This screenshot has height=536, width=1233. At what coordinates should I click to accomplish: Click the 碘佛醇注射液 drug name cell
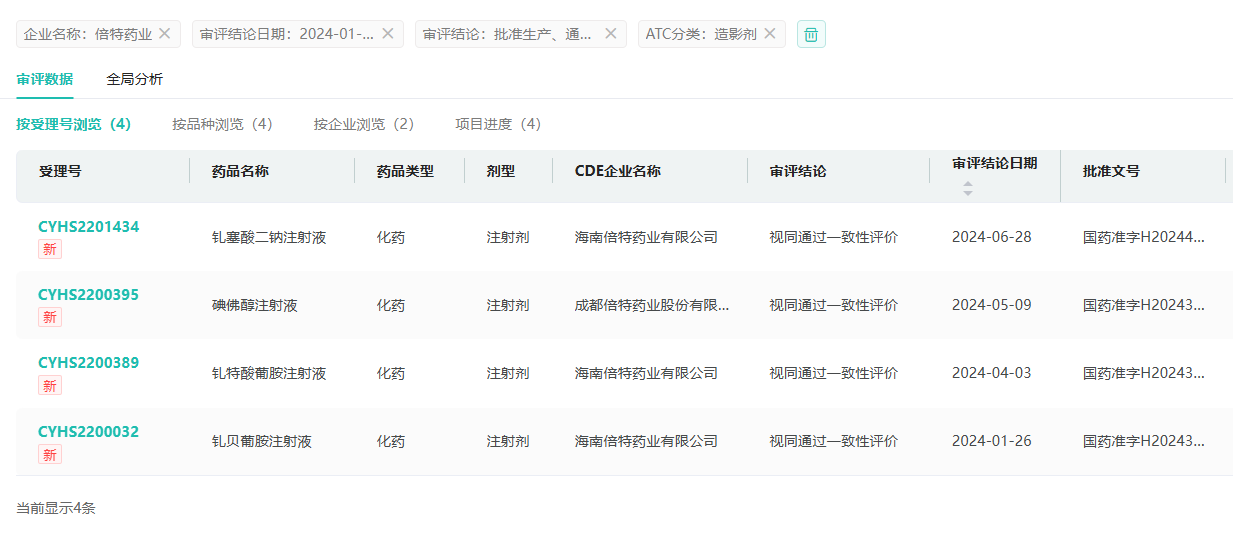click(x=254, y=306)
